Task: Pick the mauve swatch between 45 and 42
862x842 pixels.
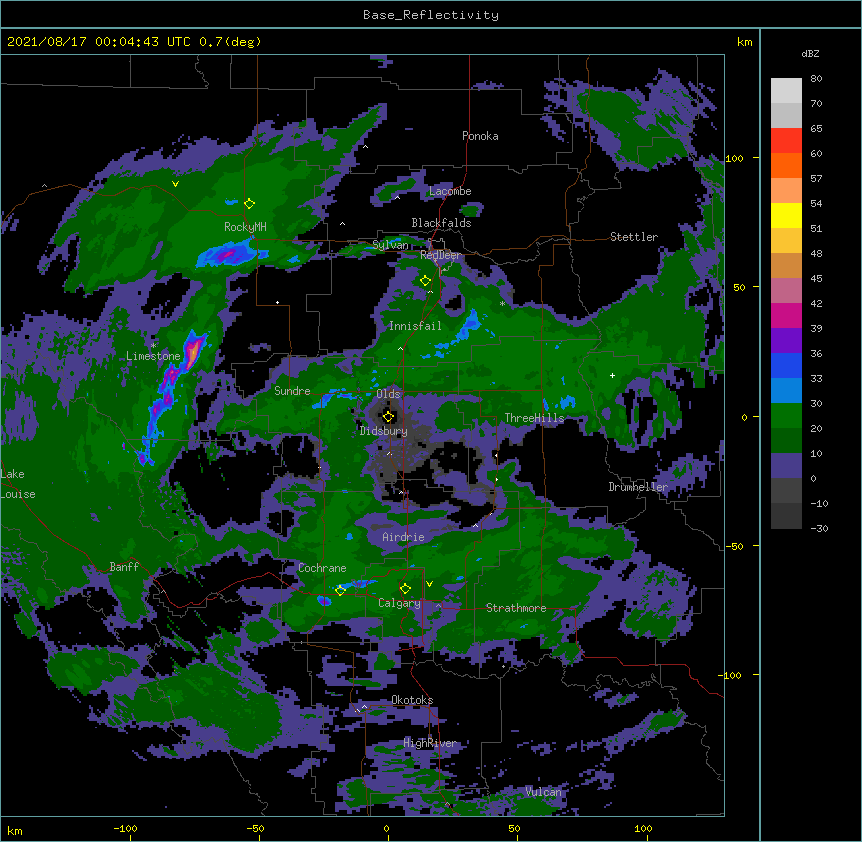Action: (x=786, y=291)
